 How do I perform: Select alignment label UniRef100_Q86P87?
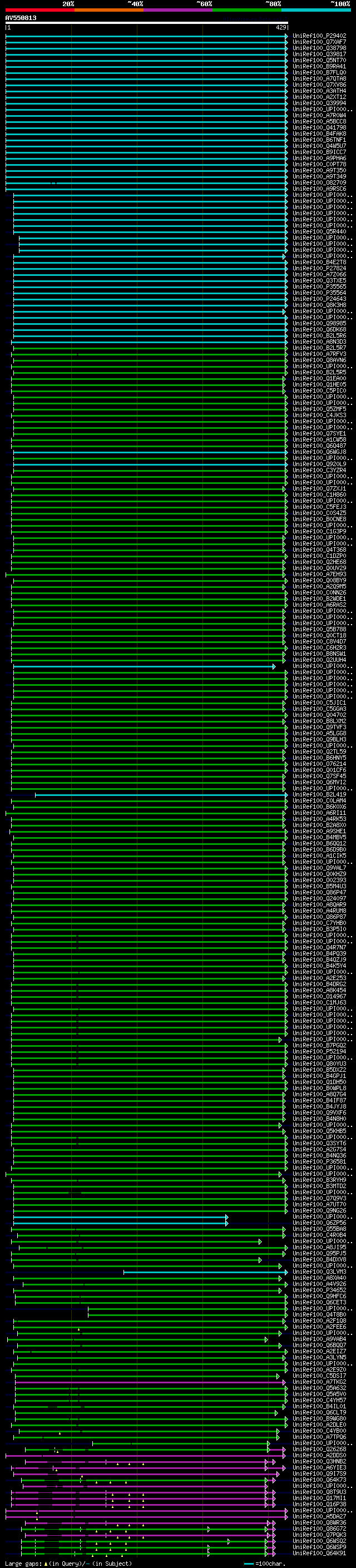click(x=319, y=917)
